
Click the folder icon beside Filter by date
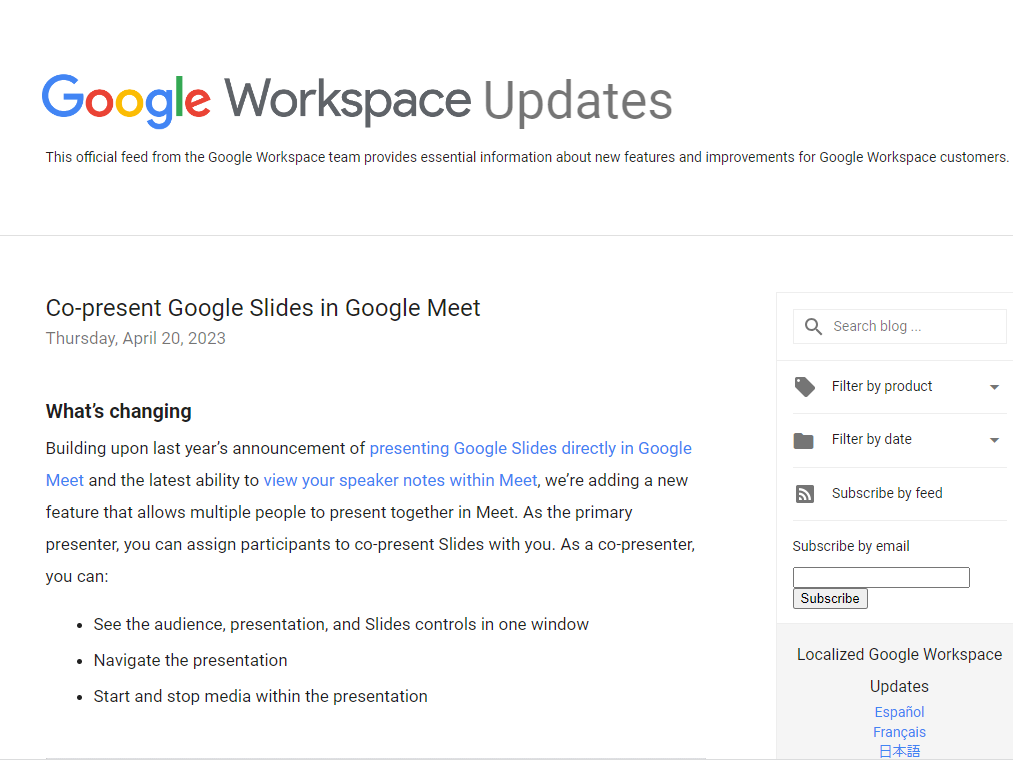pos(805,440)
